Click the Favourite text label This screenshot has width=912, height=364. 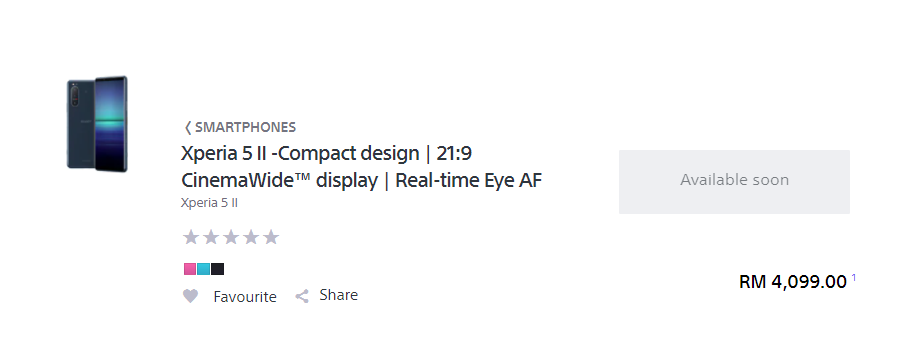point(245,297)
